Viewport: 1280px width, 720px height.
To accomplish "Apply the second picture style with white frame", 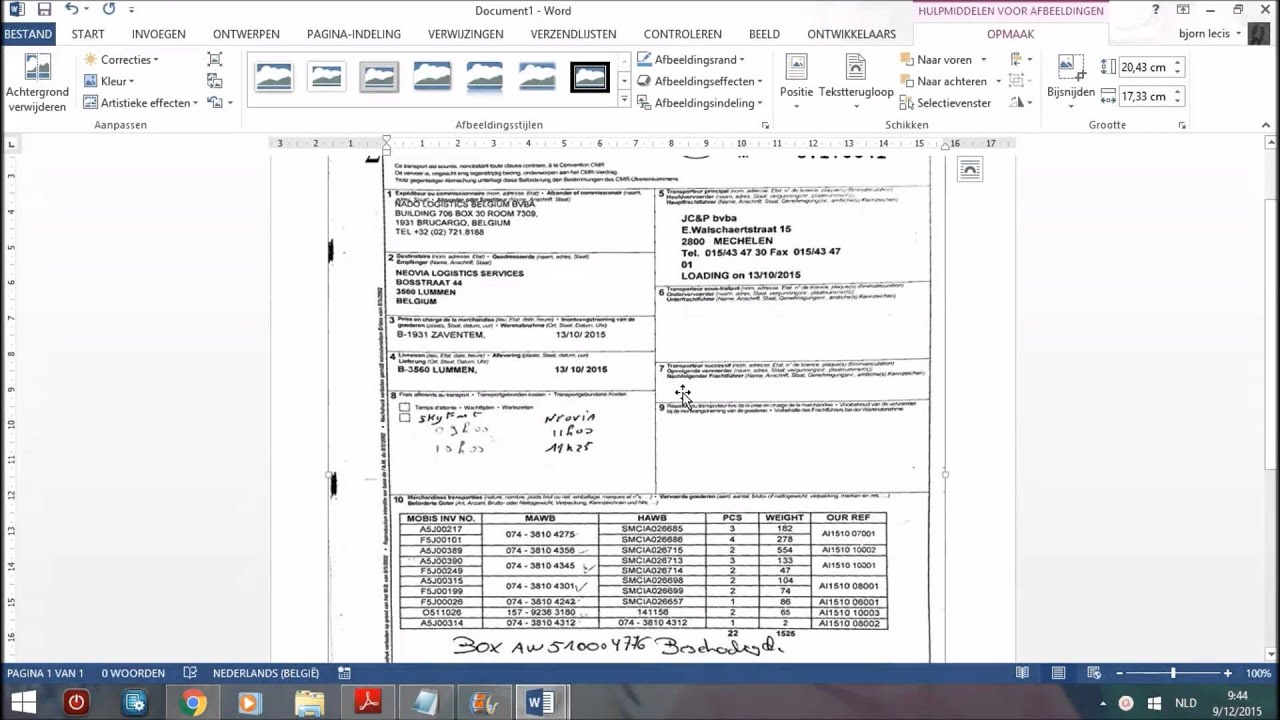I will pos(326,77).
